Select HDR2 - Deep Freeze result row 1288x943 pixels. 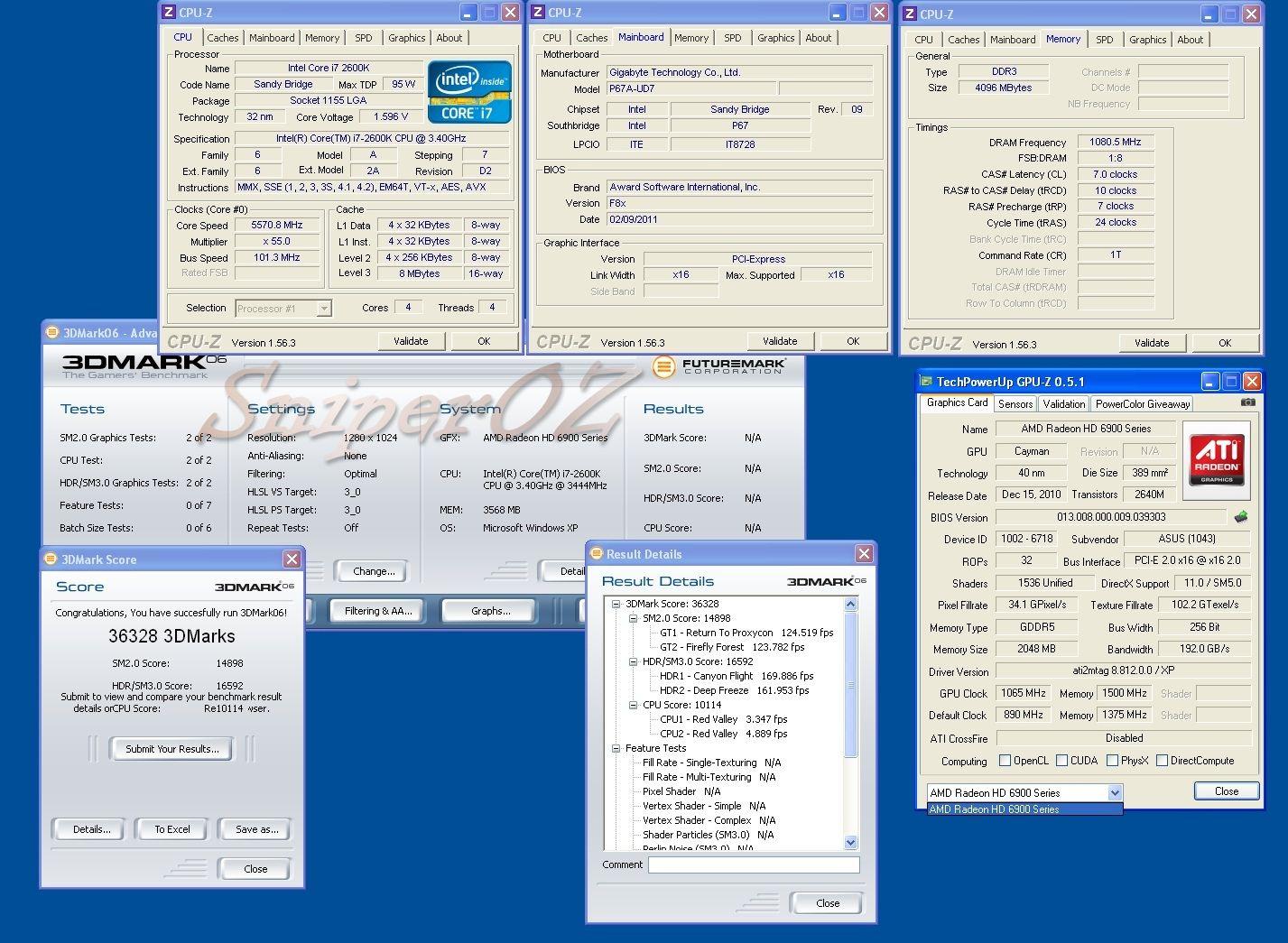tap(734, 690)
